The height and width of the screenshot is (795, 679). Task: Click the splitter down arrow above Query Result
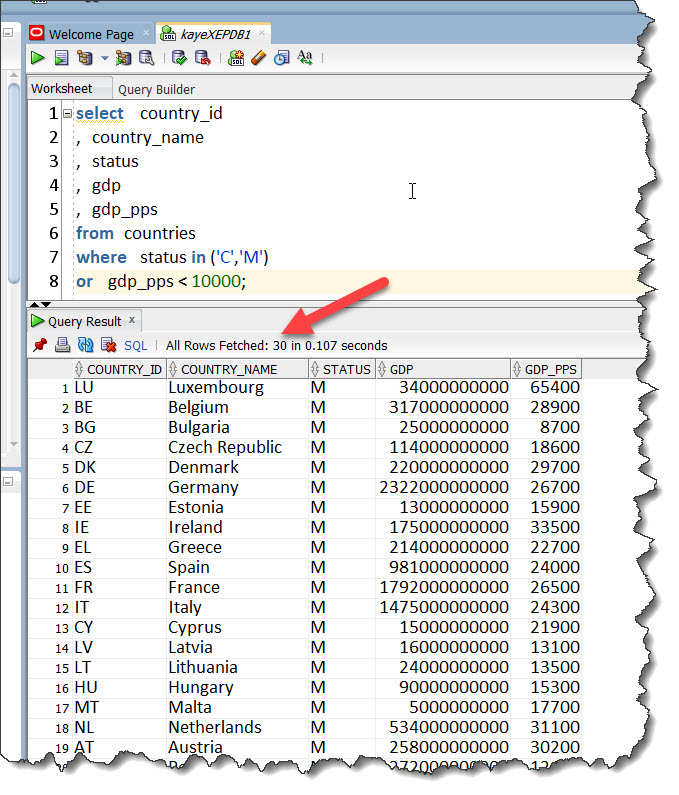(x=46, y=305)
